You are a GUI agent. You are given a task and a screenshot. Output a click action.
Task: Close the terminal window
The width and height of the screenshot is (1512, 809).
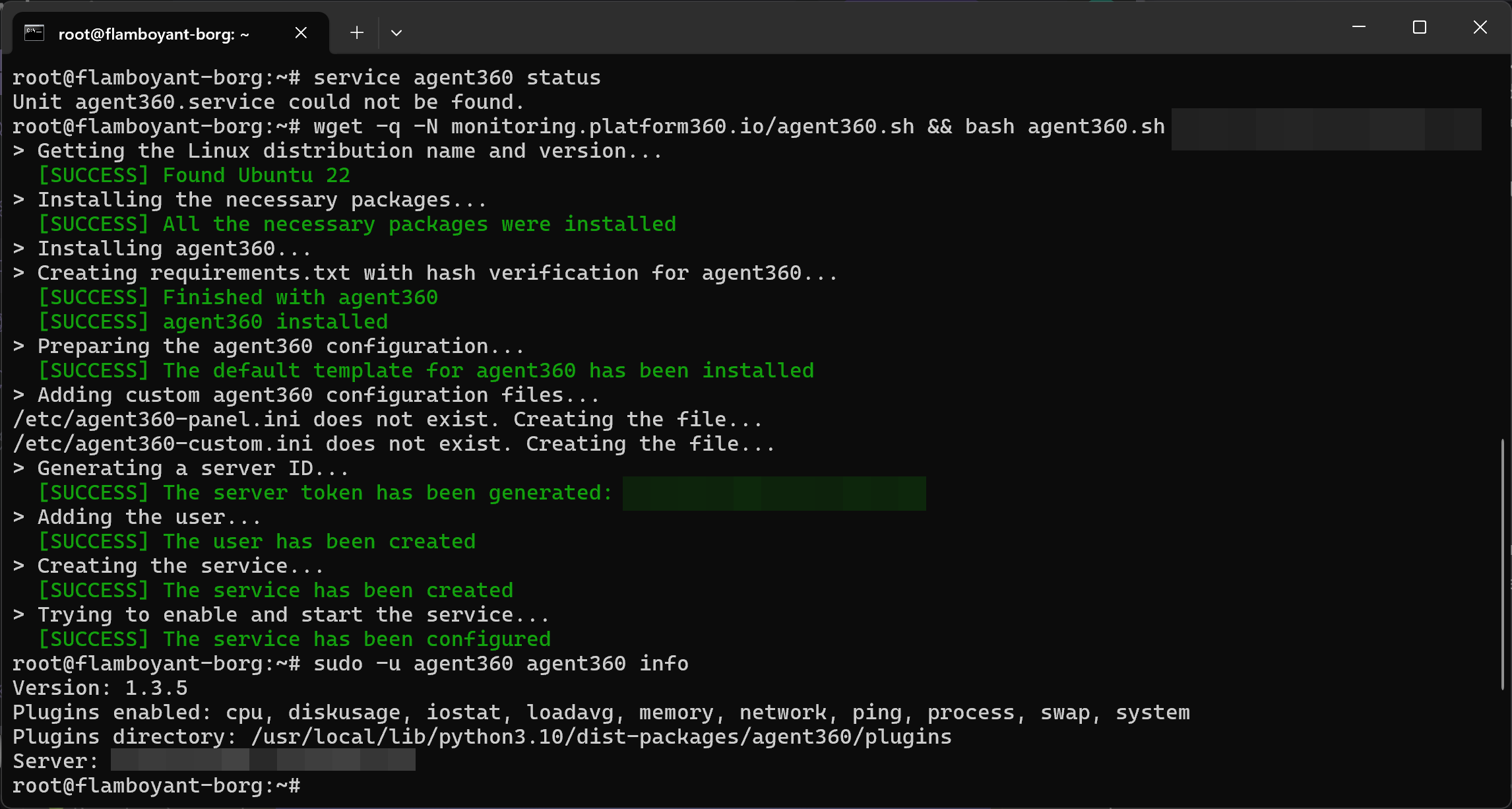click(x=1480, y=27)
